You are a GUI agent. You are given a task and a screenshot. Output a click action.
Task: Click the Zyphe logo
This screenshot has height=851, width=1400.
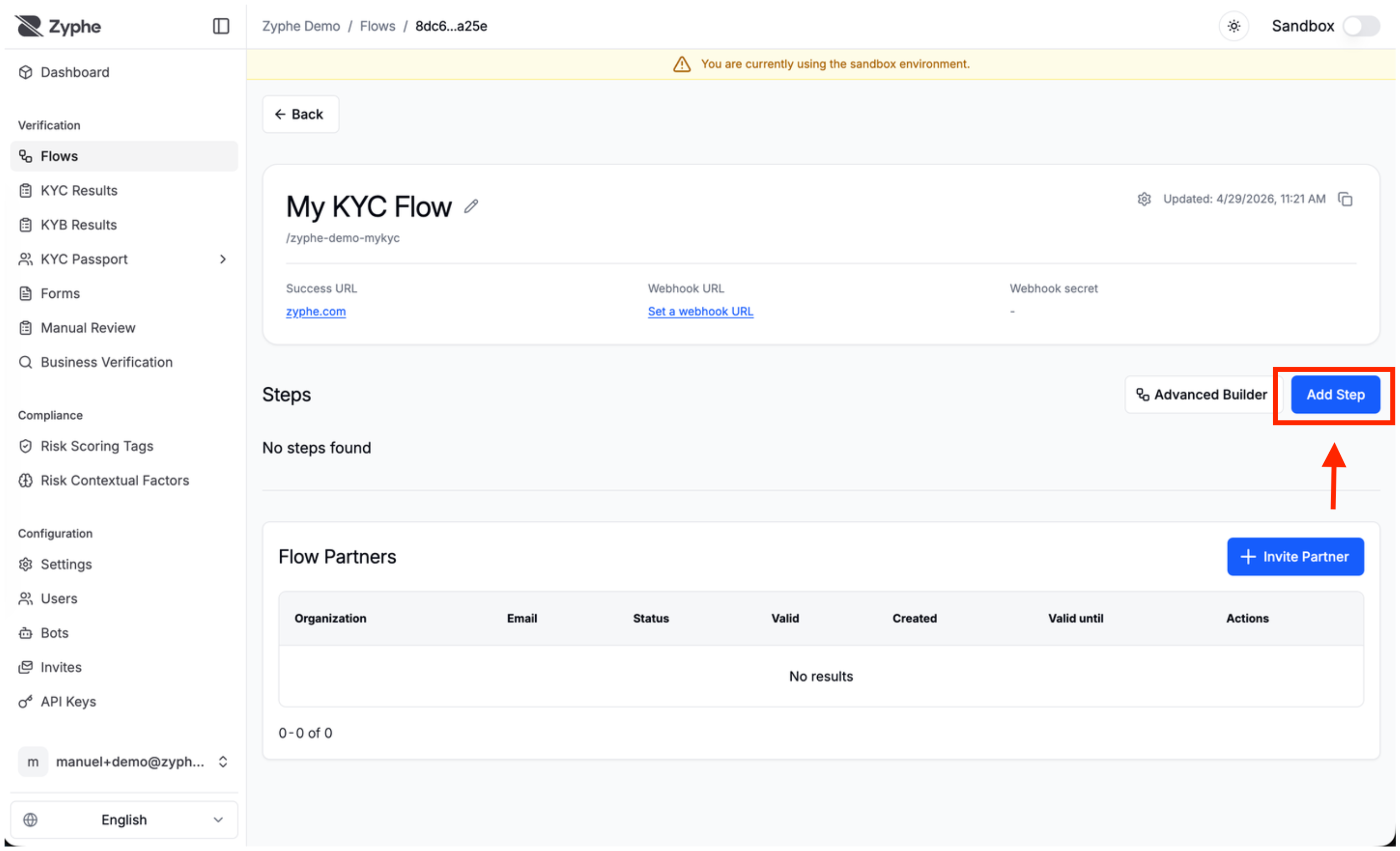[58, 26]
